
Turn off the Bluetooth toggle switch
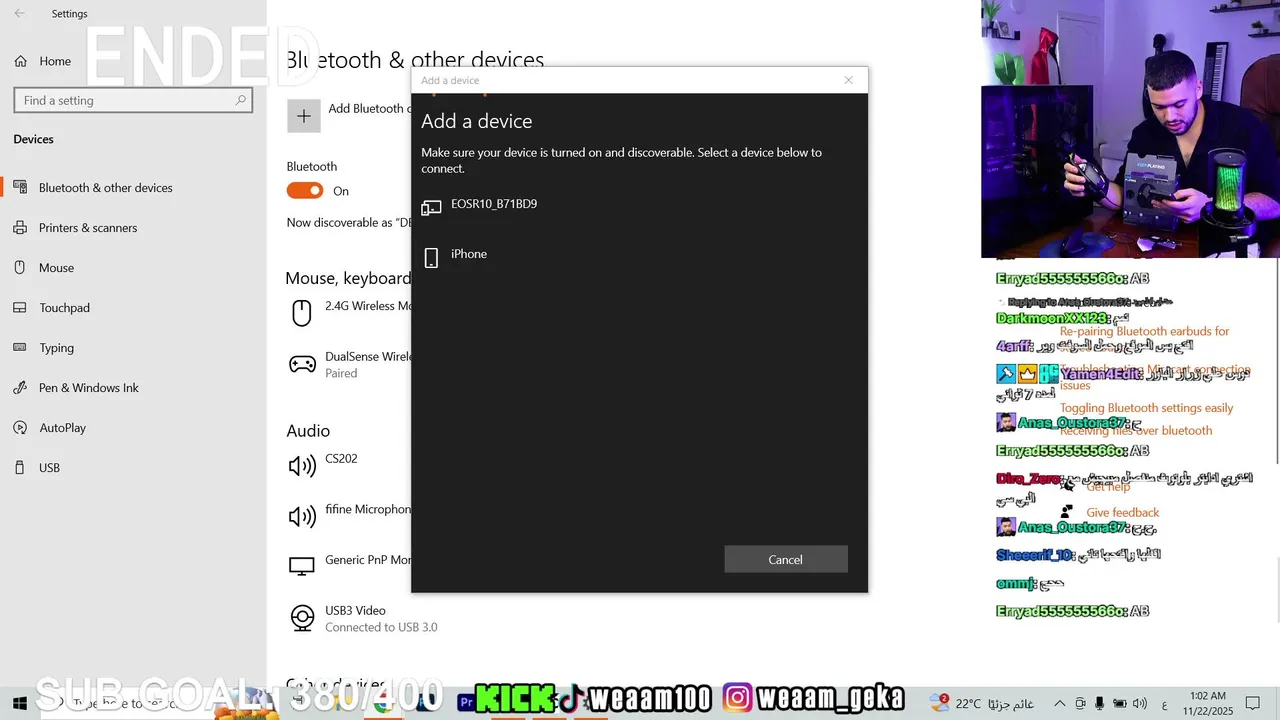tap(305, 191)
